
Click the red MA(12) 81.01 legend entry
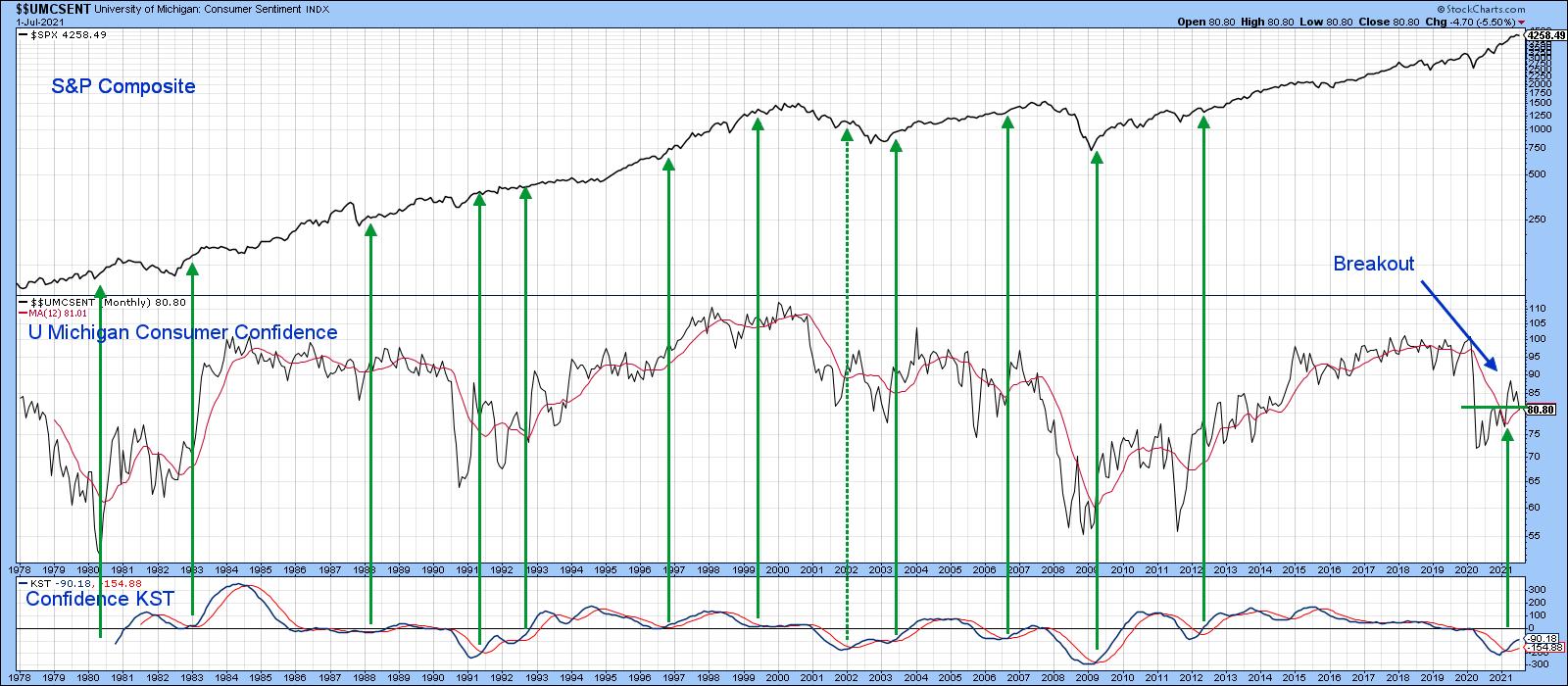(52, 313)
